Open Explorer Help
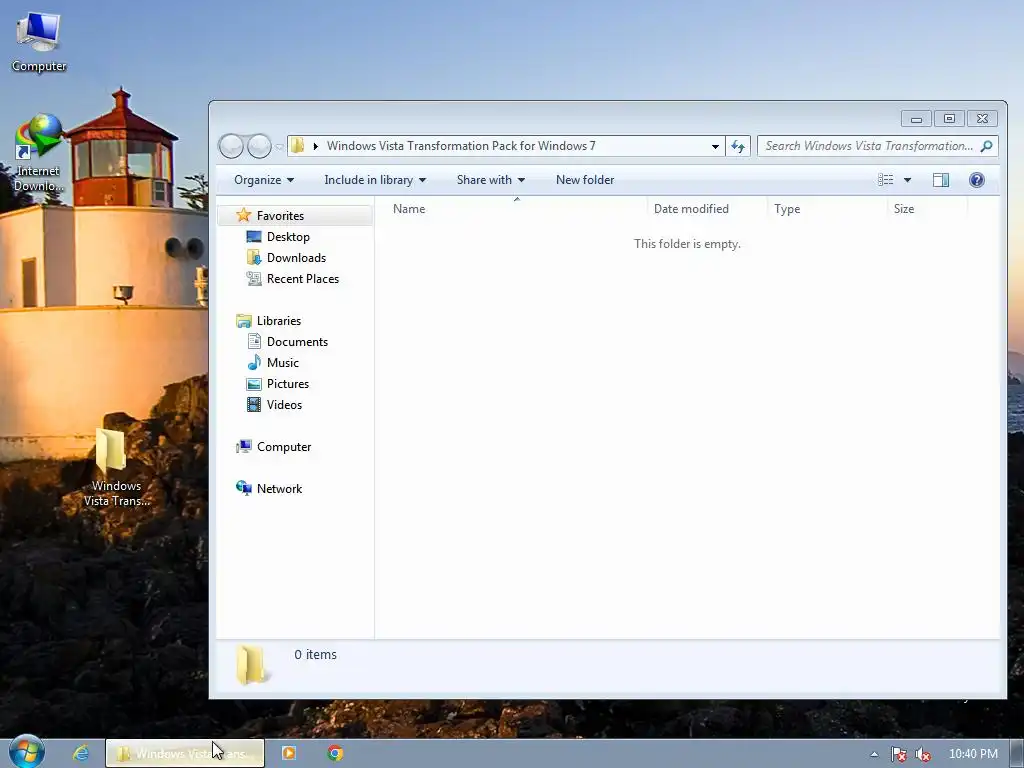The image size is (1024, 768). [976, 180]
